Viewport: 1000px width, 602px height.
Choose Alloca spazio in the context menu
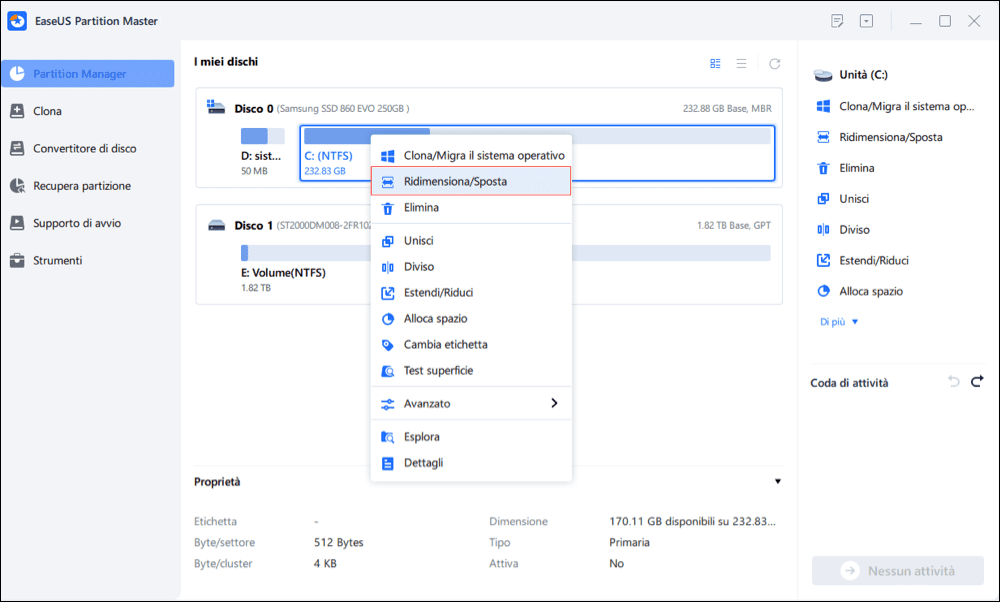[x=471, y=319]
